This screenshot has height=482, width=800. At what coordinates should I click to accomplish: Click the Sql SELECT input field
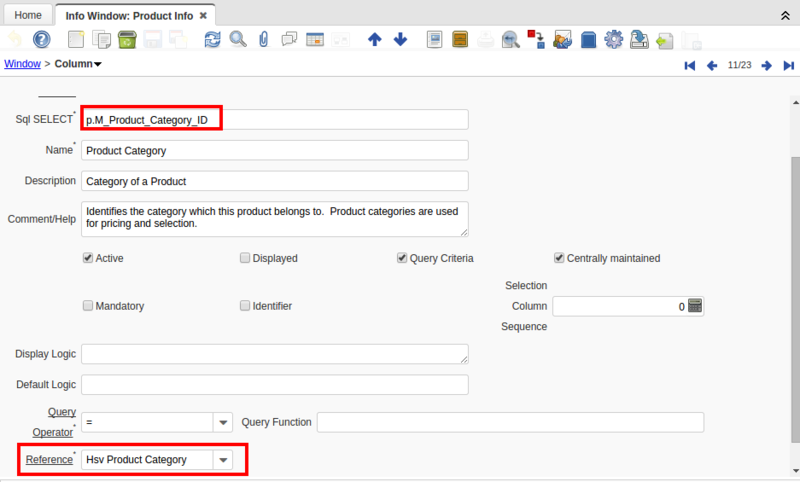click(x=275, y=120)
